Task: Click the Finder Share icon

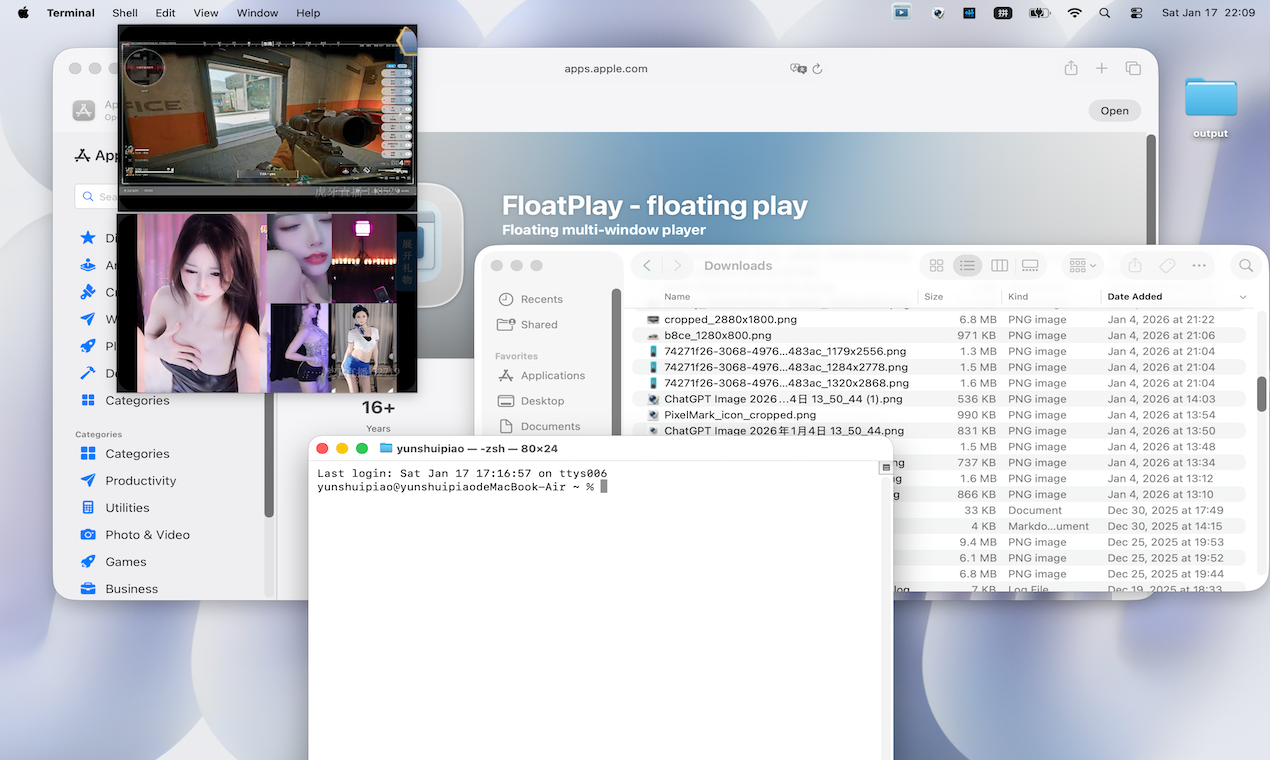Action: point(1134,265)
